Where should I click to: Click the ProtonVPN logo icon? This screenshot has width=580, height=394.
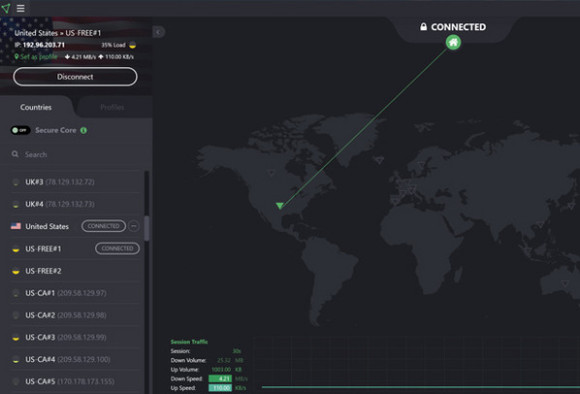click(6, 8)
